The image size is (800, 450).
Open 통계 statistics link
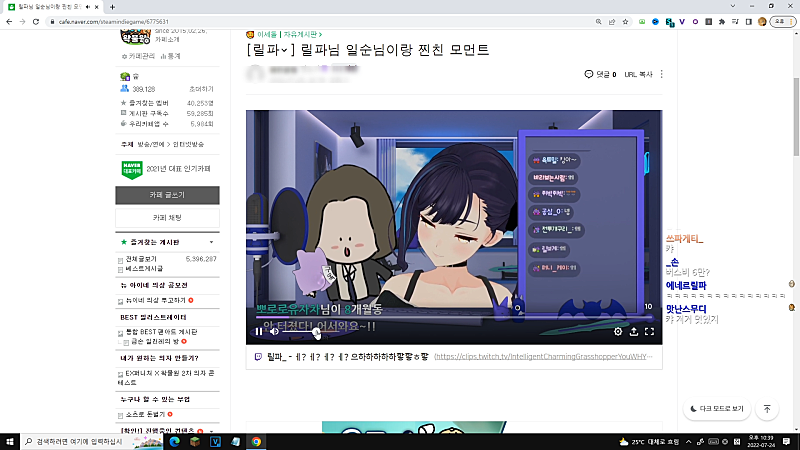coord(170,56)
